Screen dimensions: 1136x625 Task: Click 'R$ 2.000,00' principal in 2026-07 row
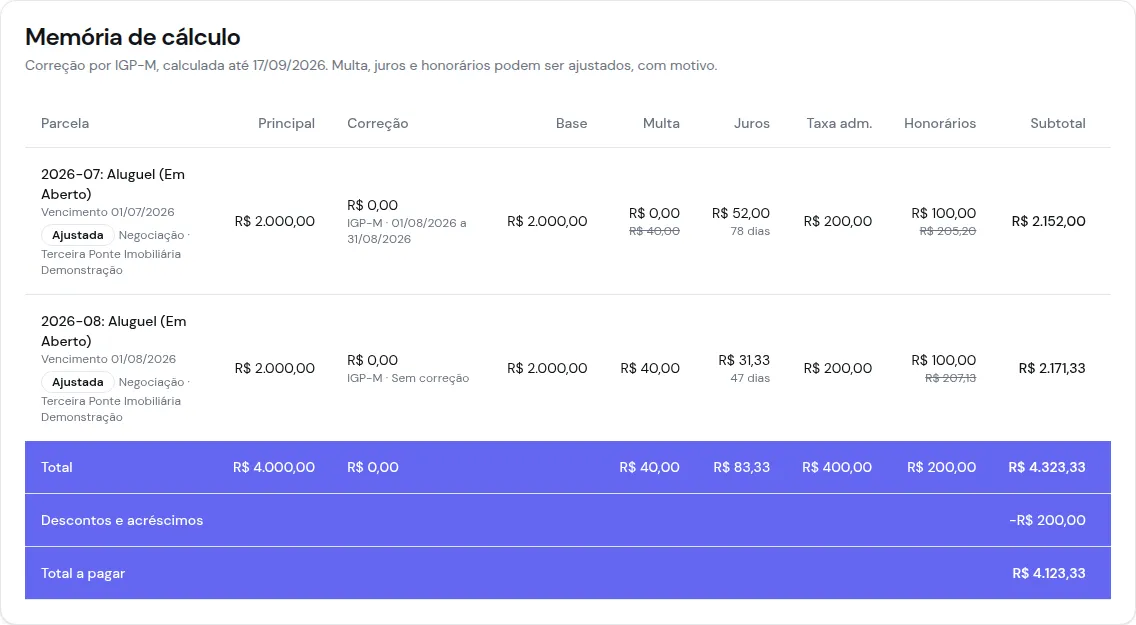coord(275,222)
